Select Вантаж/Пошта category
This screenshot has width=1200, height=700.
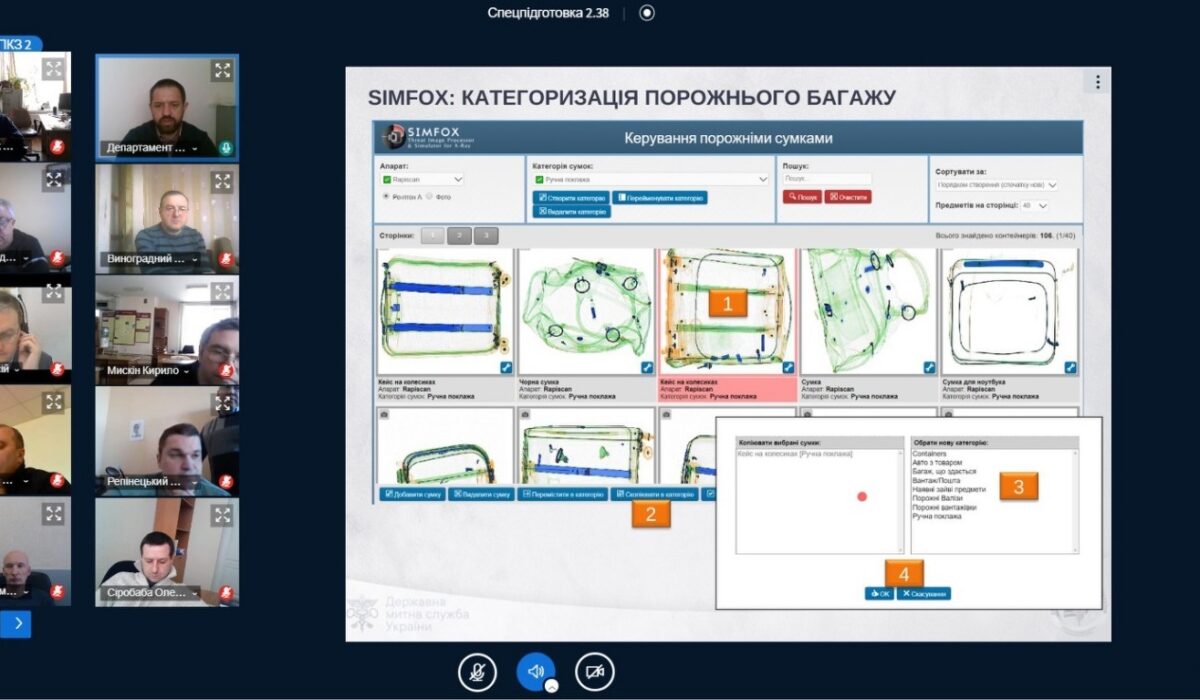[x=935, y=480]
